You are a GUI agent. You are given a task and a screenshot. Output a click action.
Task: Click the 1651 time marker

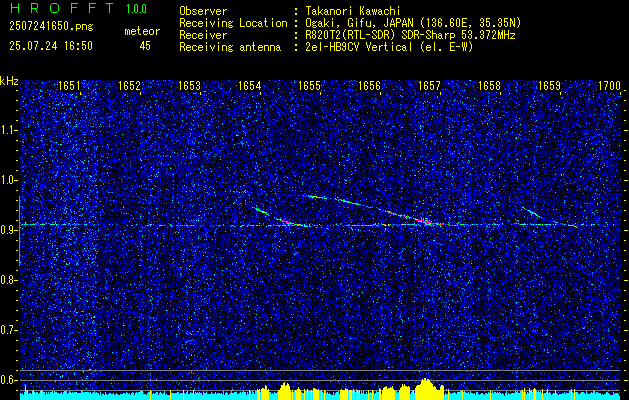click(x=69, y=86)
